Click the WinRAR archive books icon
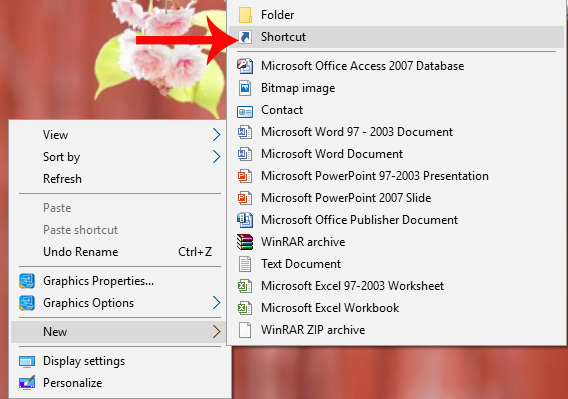The width and height of the screenshot is (568, 399). point(245,242)
